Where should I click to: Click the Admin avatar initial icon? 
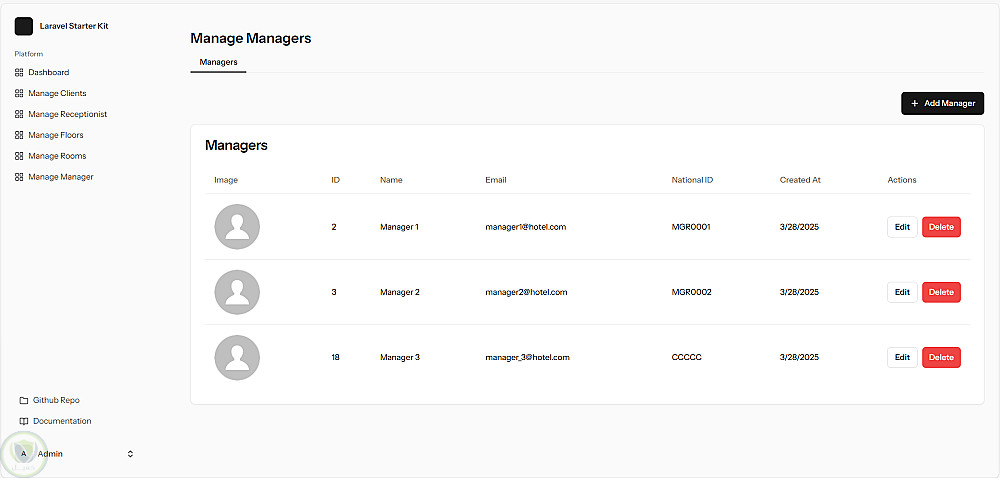tap(24, 454)
